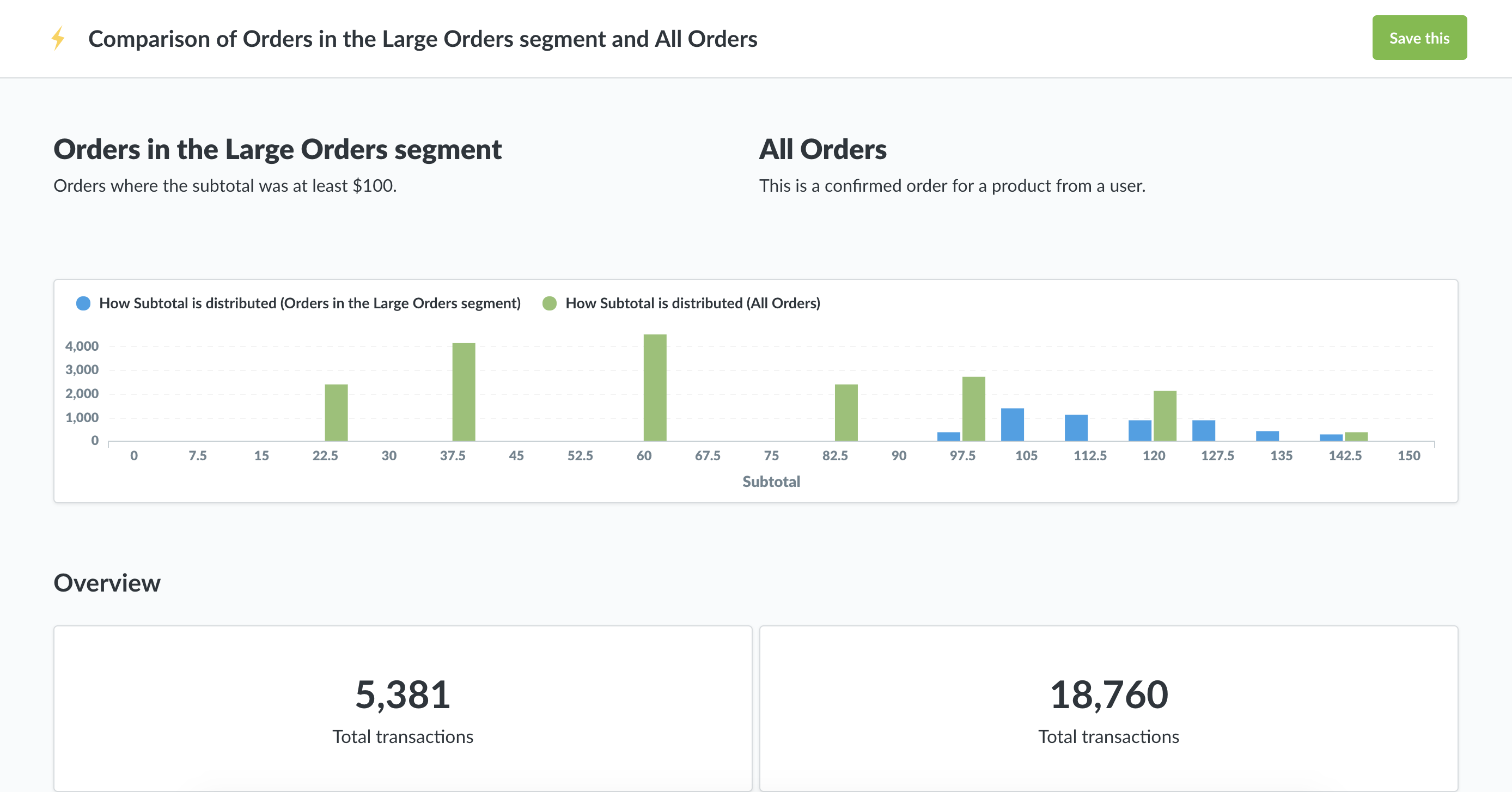Click the blue bar near 127.5
The height and width of the screenshot is (792, 1512).
(x=1203, y=430)
